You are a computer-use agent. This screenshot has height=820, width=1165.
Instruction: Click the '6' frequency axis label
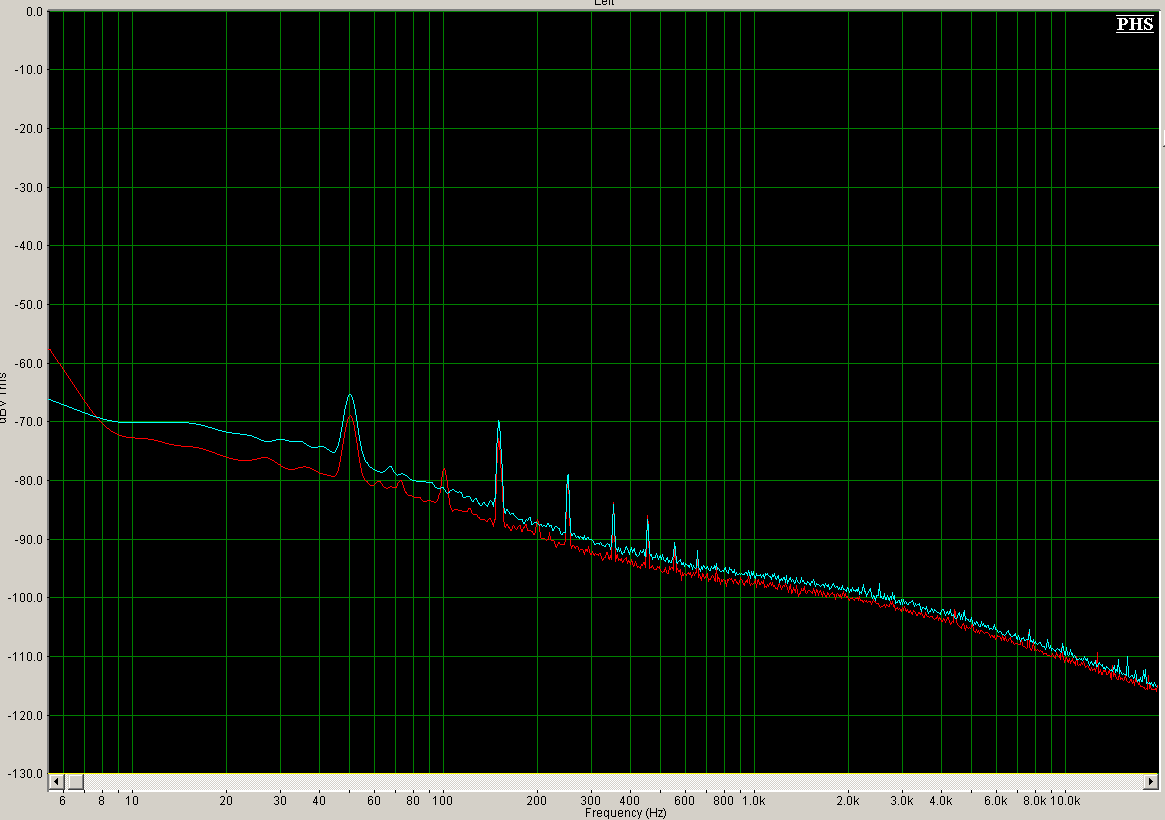pos(62,801)
